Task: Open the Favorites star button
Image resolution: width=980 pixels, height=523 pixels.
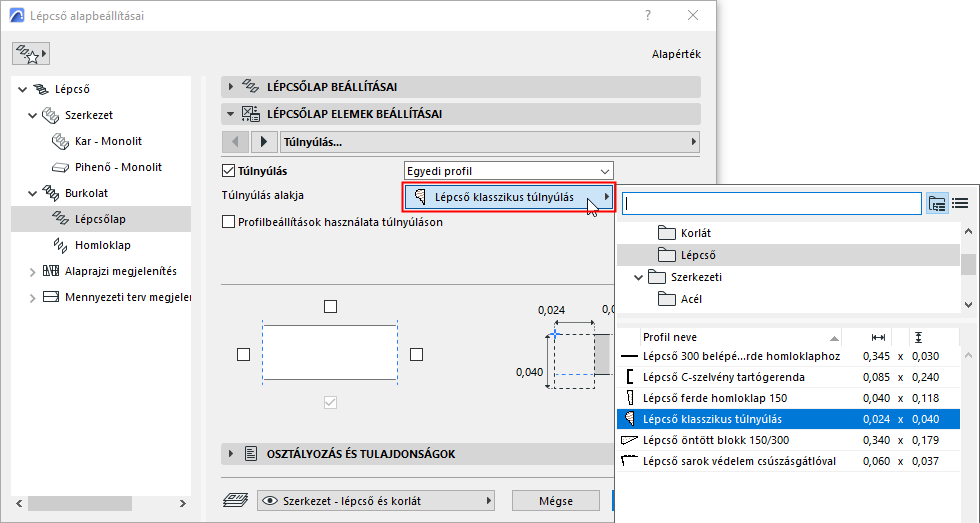Action: coord(31,54)
